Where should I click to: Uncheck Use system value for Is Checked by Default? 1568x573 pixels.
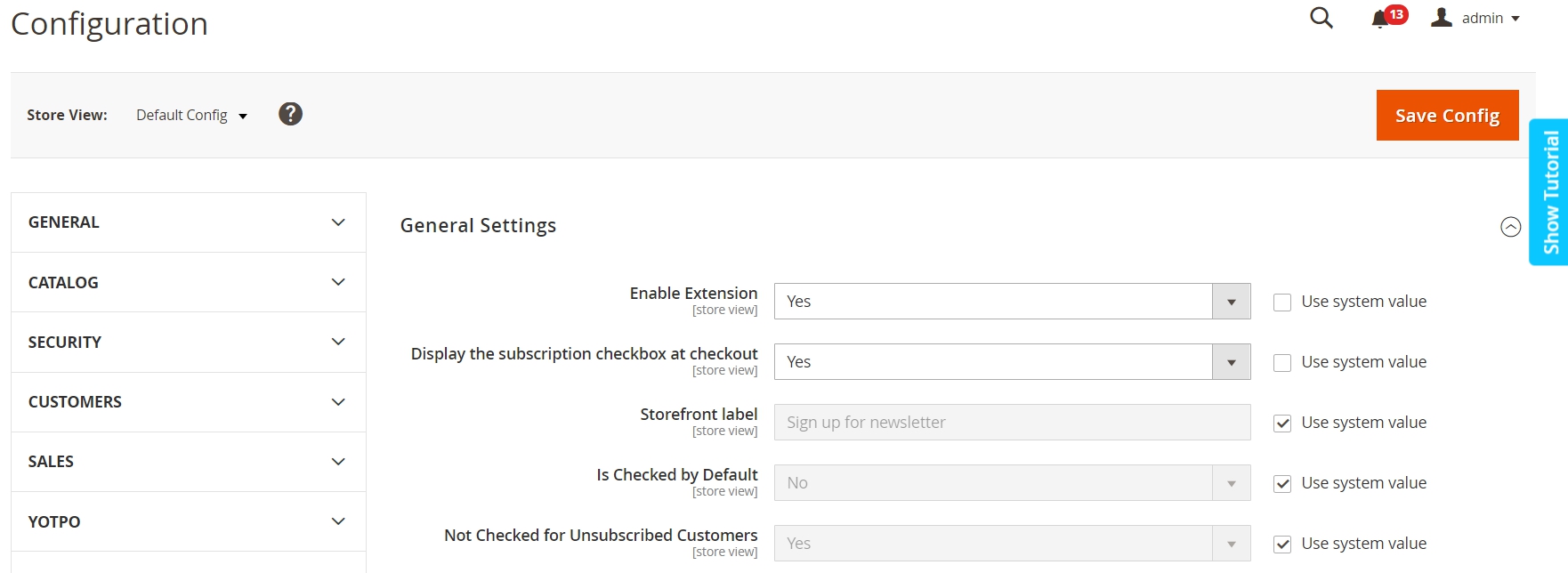coord(1282,484)
